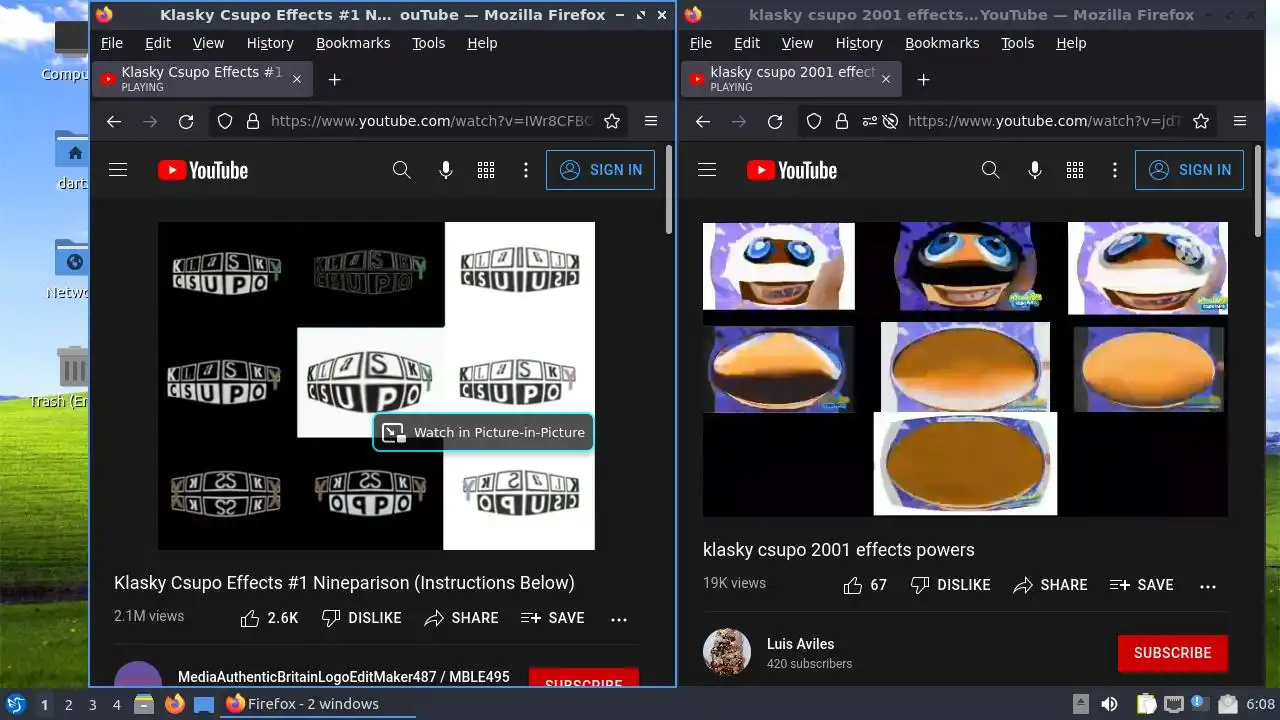Open Luis Aviles channel avatar
Screen dimensions: 1280x720
coord(727,653)
